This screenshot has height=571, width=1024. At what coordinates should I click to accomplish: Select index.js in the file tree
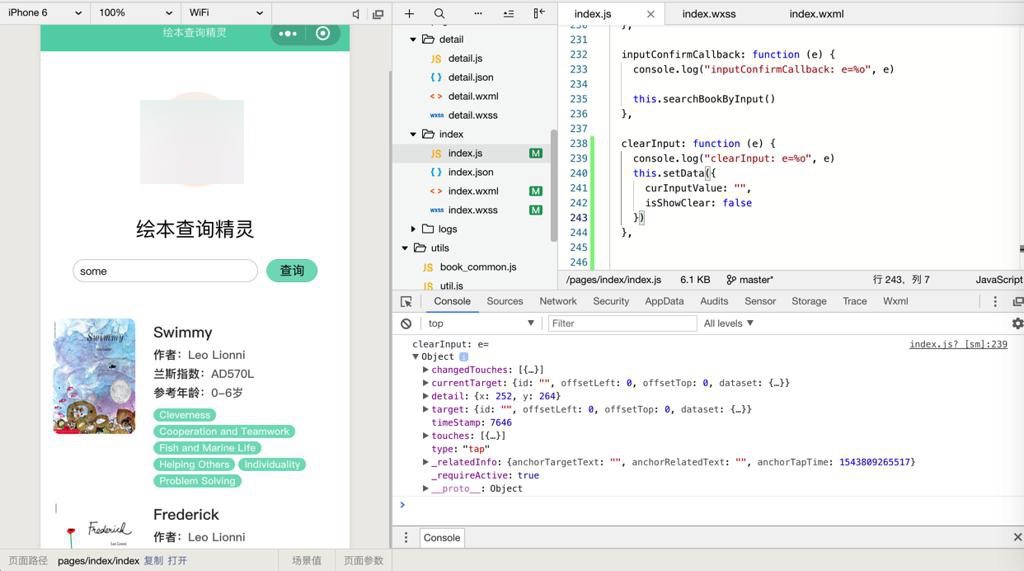(x=465, y=153)
